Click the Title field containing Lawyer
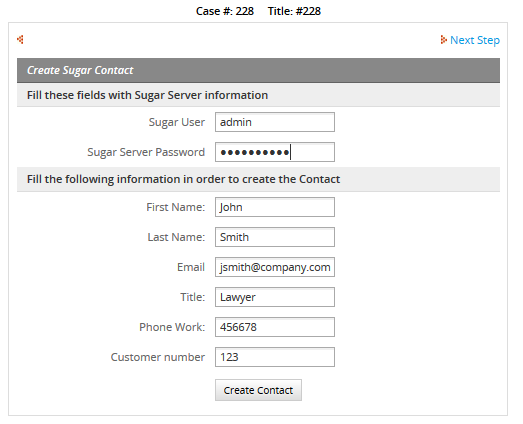Viewport: 523px width, 424px height. (275, 297)
